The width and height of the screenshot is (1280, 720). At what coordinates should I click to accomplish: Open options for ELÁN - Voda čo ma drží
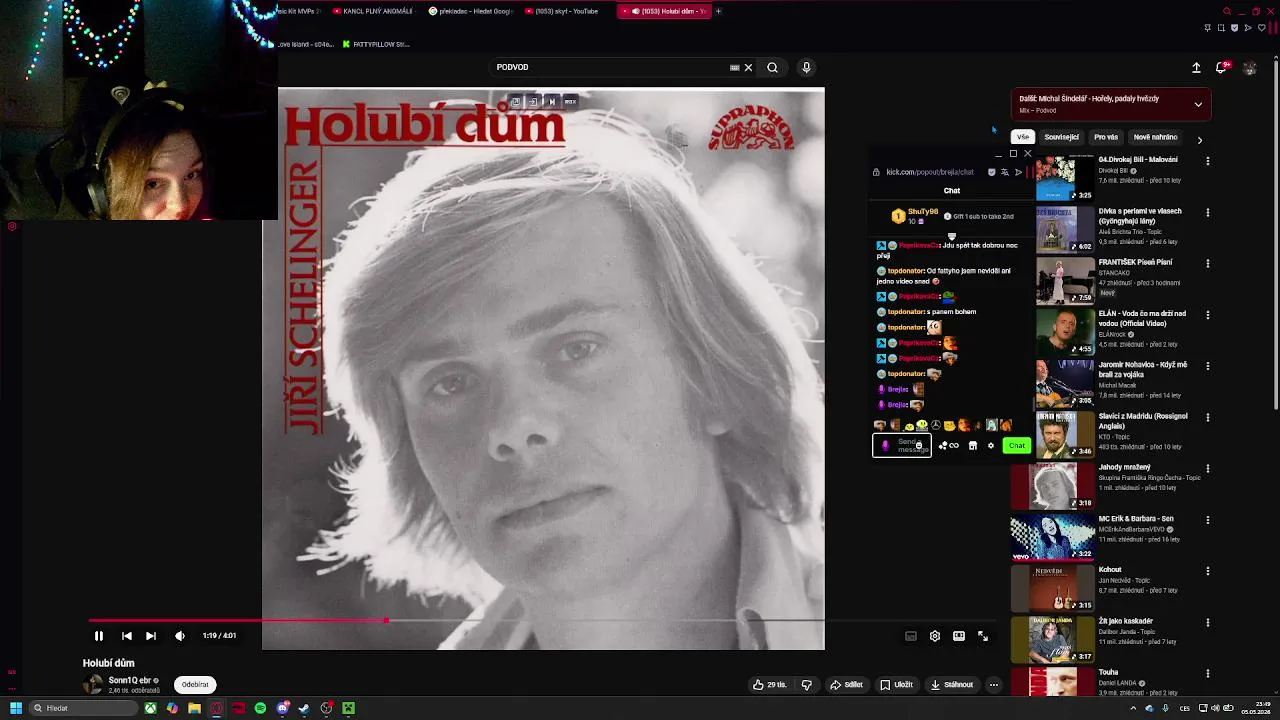tap(1207, 315)
